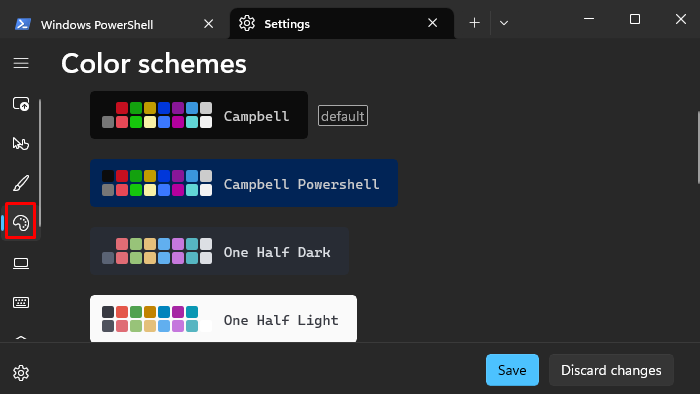Select the Color schemes palette icon
This screenshot has width=700, height=394.
[x=21, y=222]
